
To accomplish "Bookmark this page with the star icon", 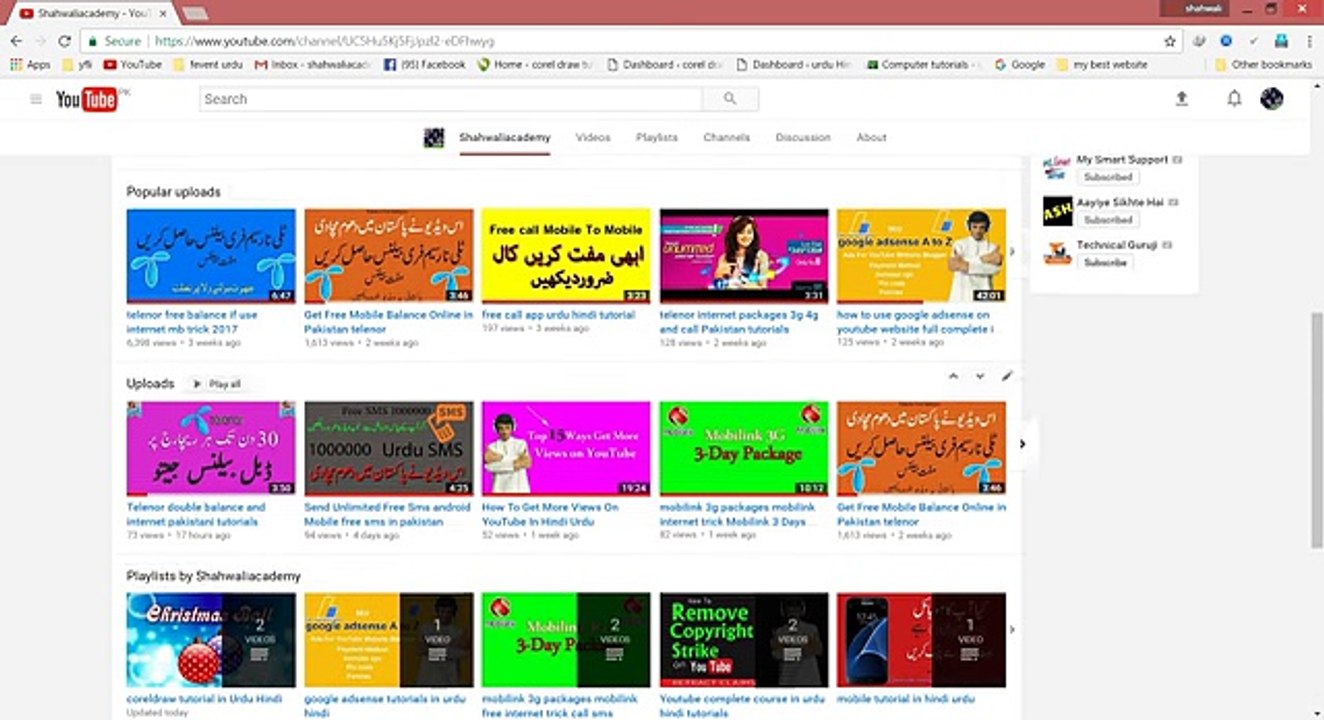I will tap(1170, 41).
